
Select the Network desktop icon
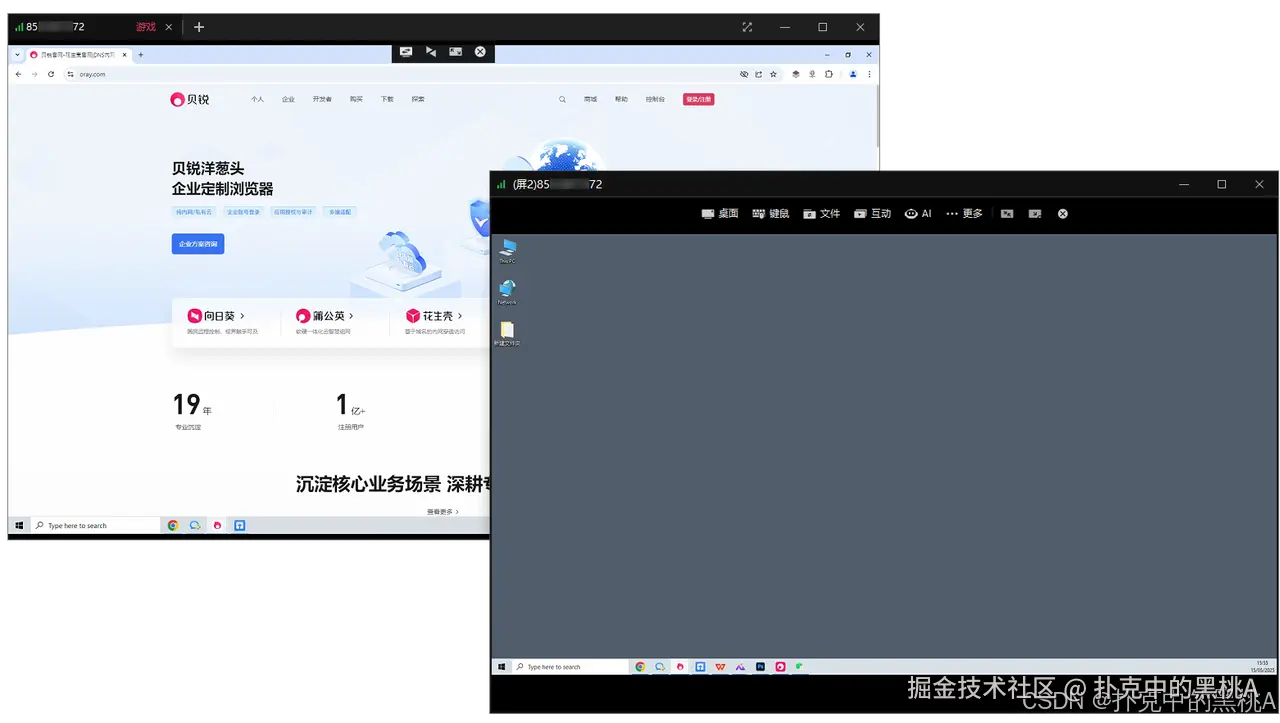point(507,292)
